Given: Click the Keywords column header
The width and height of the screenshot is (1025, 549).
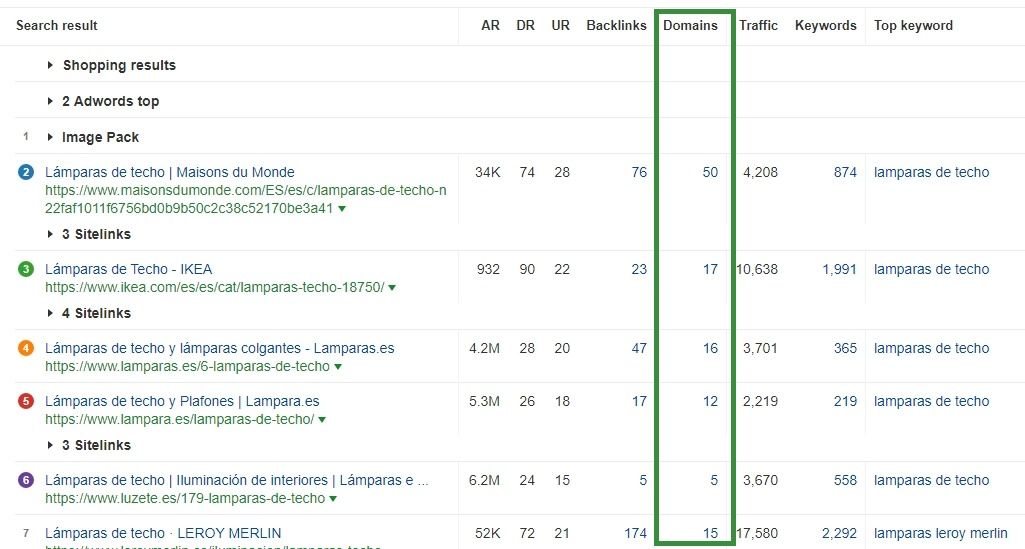Looking at the screenshot, I should 826,25.
